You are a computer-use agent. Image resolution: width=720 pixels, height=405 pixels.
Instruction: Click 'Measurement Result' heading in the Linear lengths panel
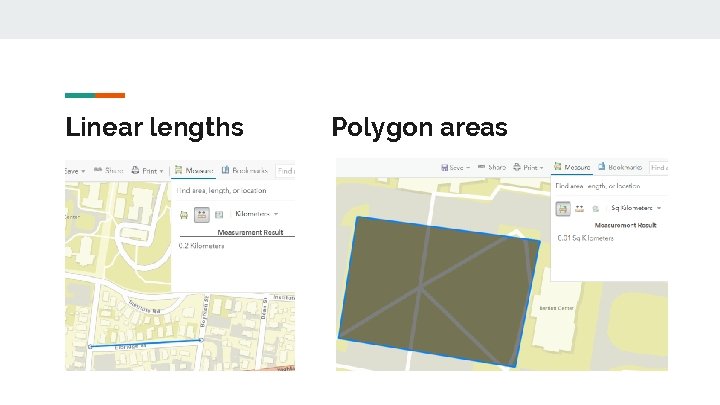click(250, 232)
